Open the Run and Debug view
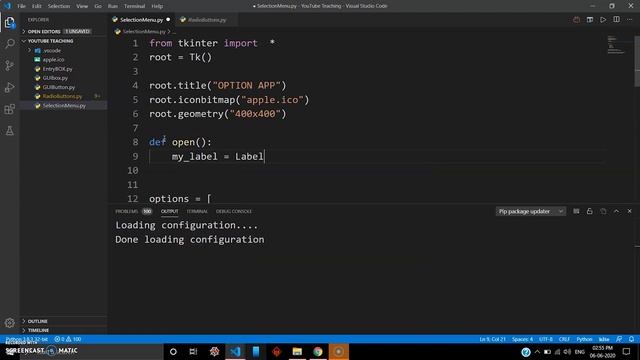 (x=9, y=87)
